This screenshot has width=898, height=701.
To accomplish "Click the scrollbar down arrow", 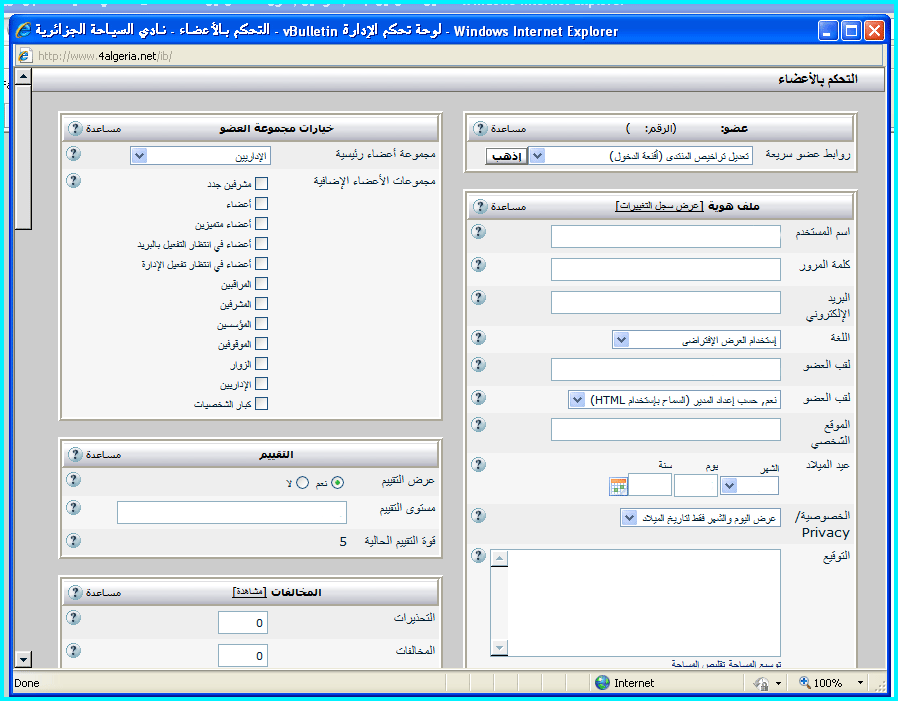I will click(x=24, y=658).
